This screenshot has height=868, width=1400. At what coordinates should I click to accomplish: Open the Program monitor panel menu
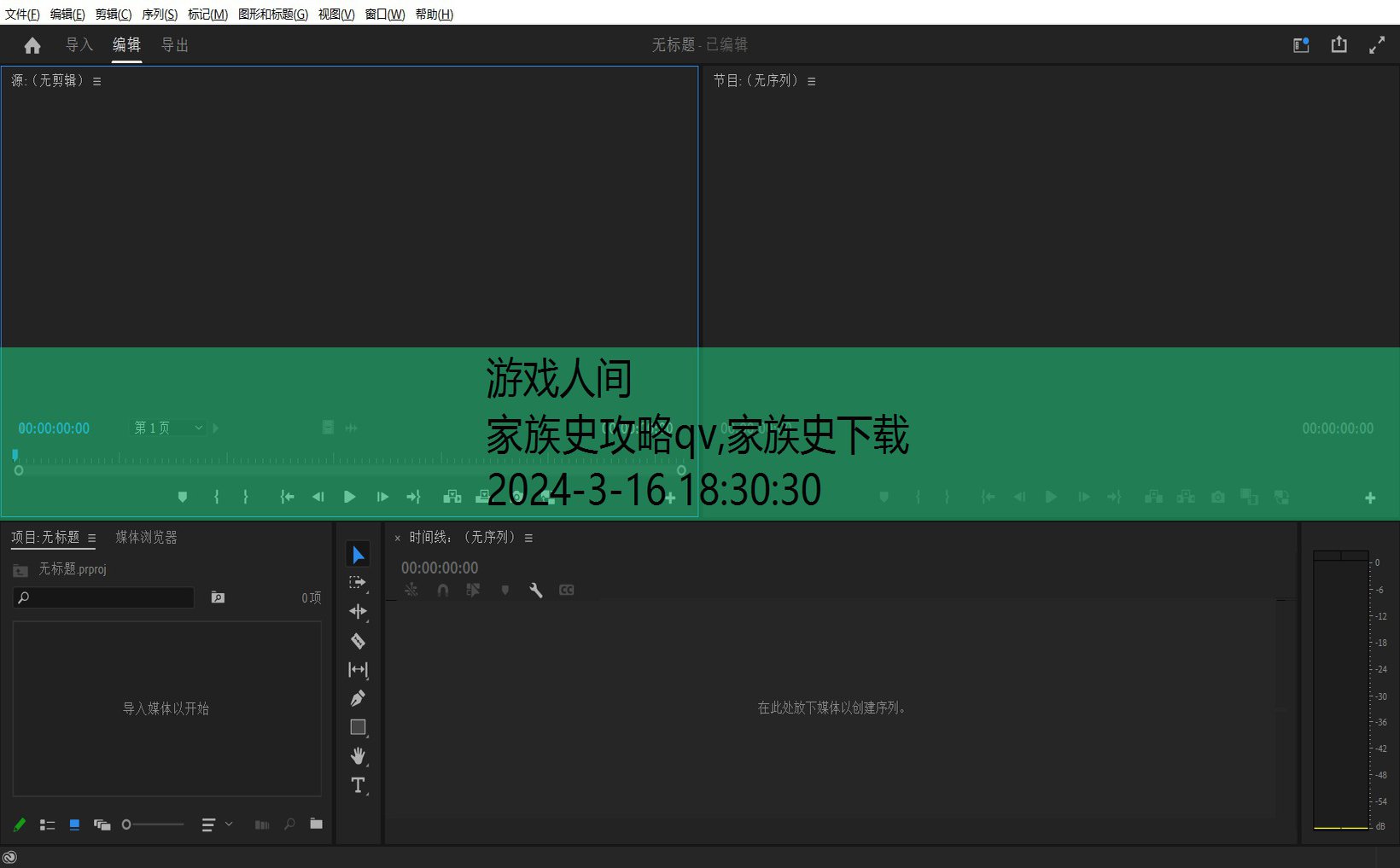[811, 82]
